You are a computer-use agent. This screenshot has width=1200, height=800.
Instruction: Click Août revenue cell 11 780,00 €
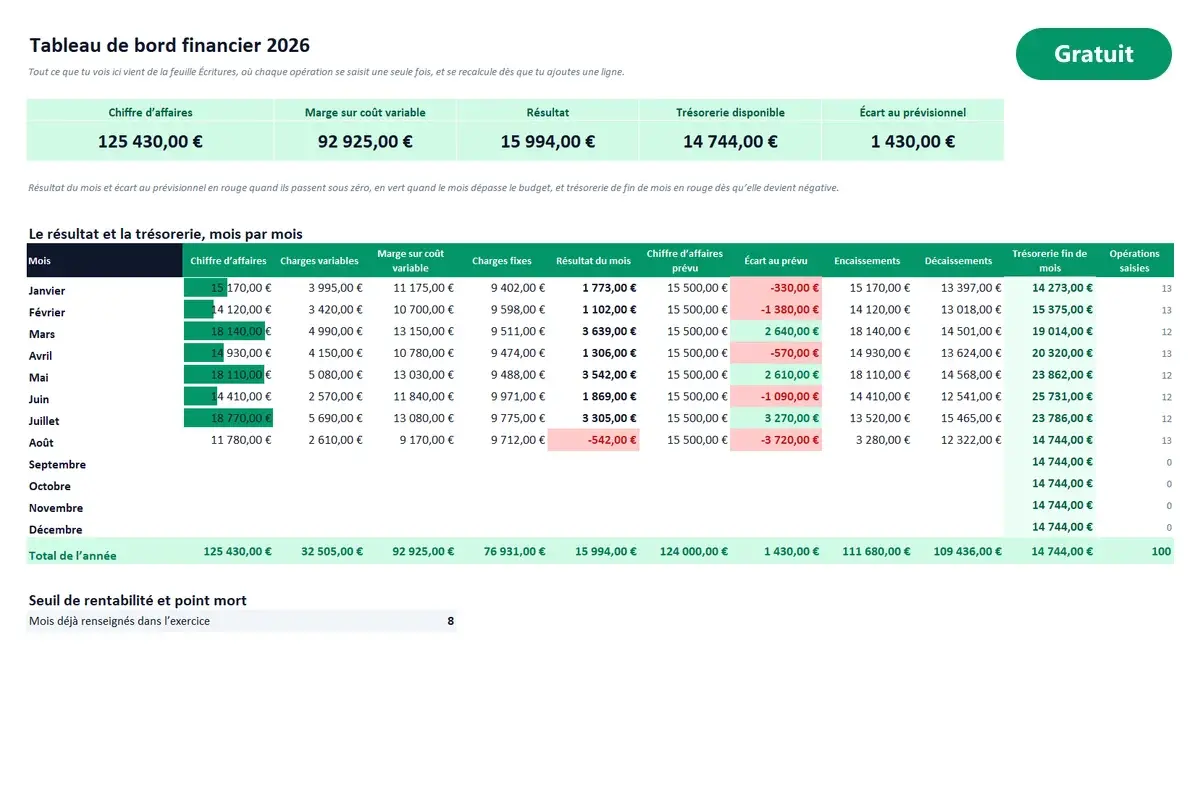[x=228, y=440]
